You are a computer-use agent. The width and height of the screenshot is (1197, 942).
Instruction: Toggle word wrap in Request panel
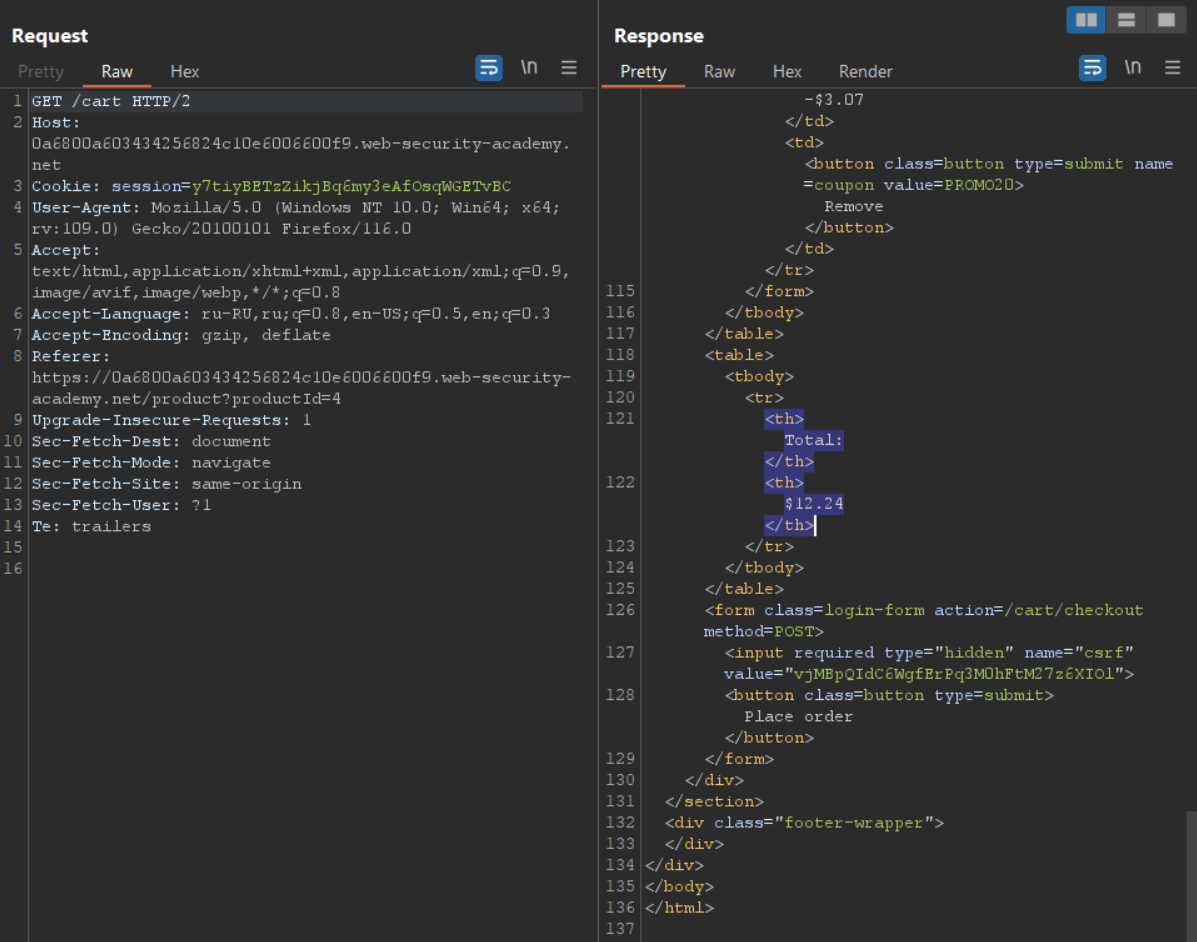tap(489, 68)
